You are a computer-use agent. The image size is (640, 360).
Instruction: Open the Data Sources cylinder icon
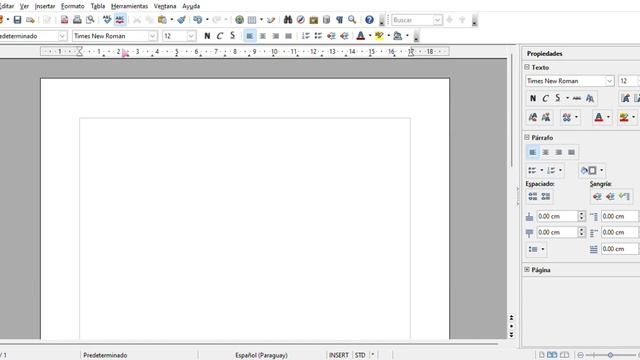coord(327,20)
